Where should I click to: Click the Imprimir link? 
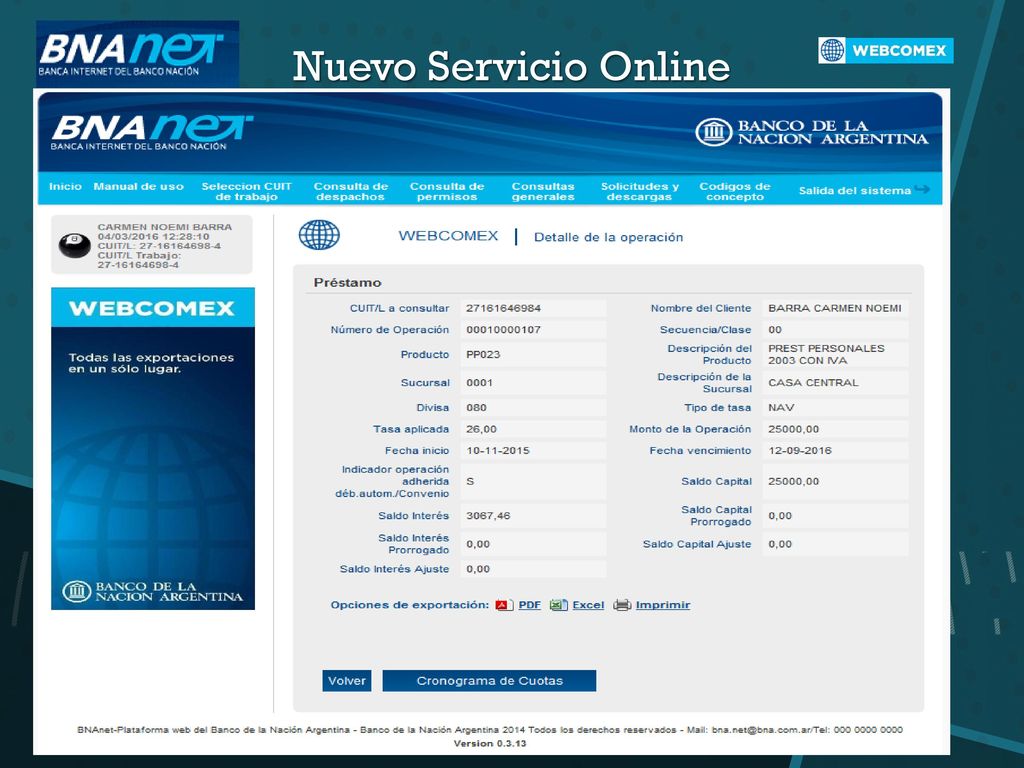(x=663, y=605)
